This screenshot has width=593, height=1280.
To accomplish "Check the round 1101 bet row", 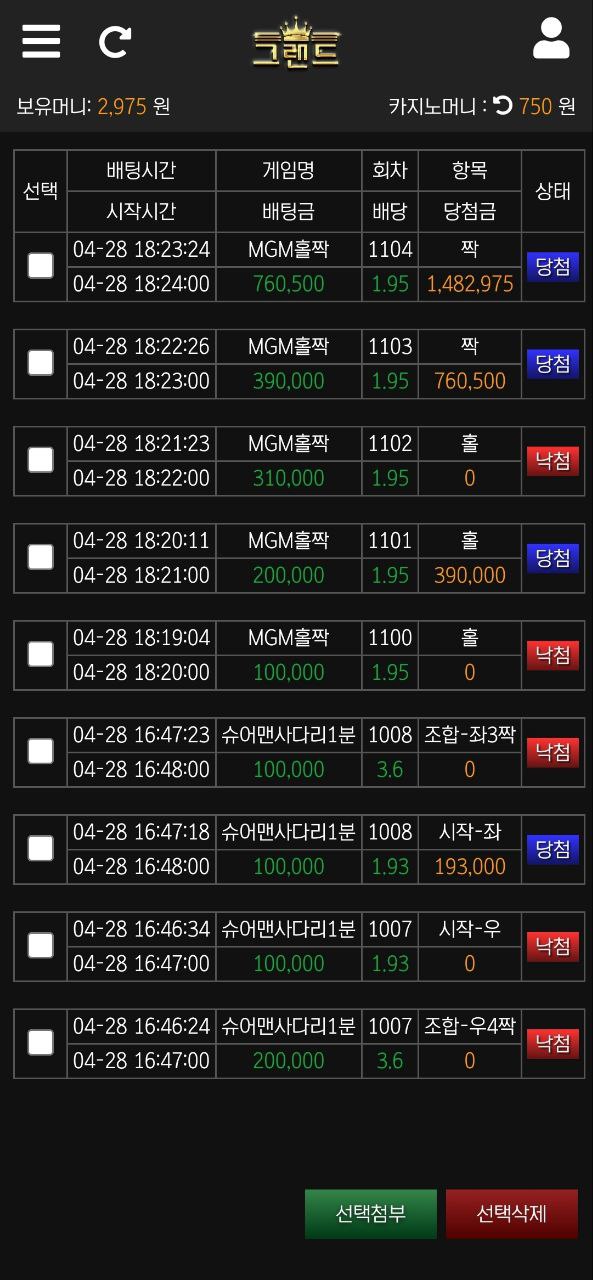I will pyautogui.click(x=40, y=556).
